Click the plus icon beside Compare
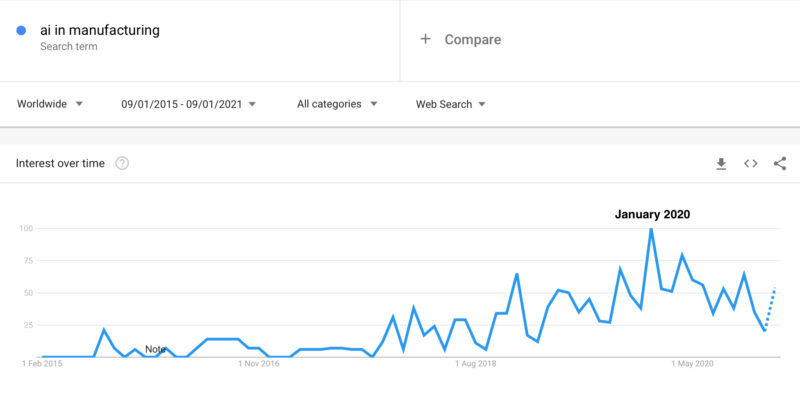This screenshot has height=417, width=800. (425, 39)
